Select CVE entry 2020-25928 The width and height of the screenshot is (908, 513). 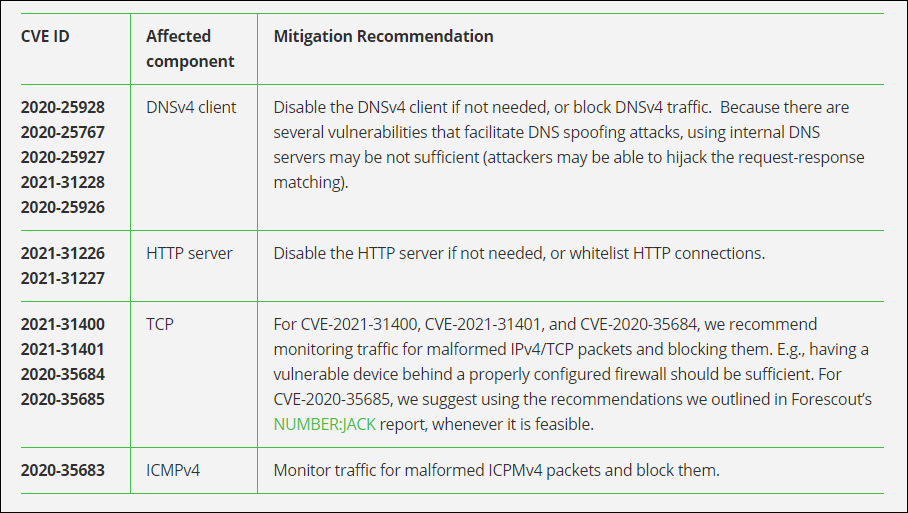coord(63,107)
